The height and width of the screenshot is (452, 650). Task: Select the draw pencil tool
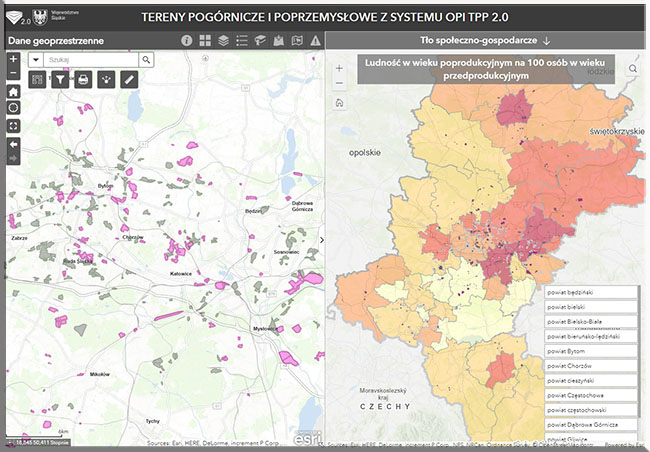coord(128,80)
